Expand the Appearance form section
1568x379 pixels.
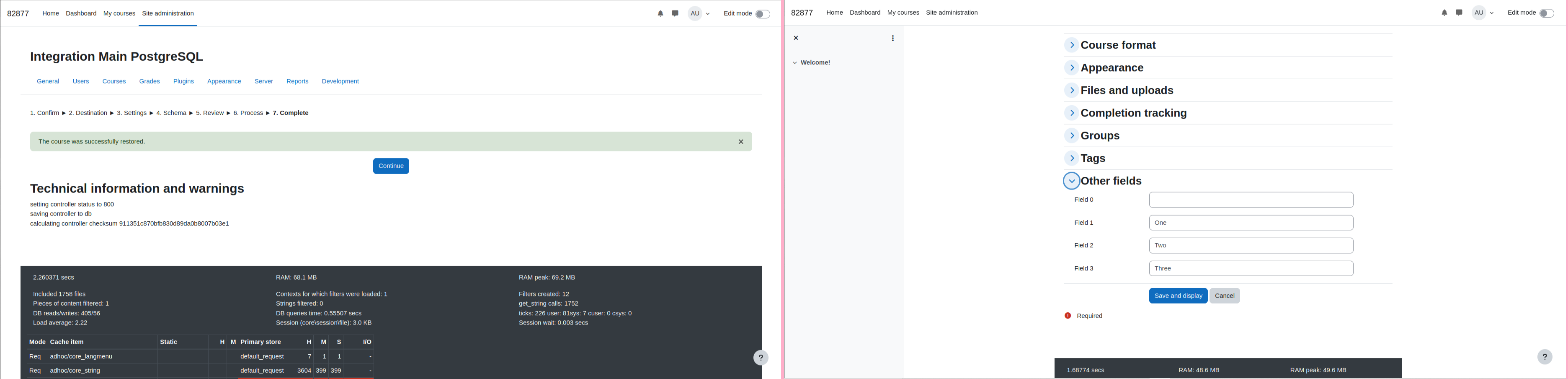tap(1071, 67)
